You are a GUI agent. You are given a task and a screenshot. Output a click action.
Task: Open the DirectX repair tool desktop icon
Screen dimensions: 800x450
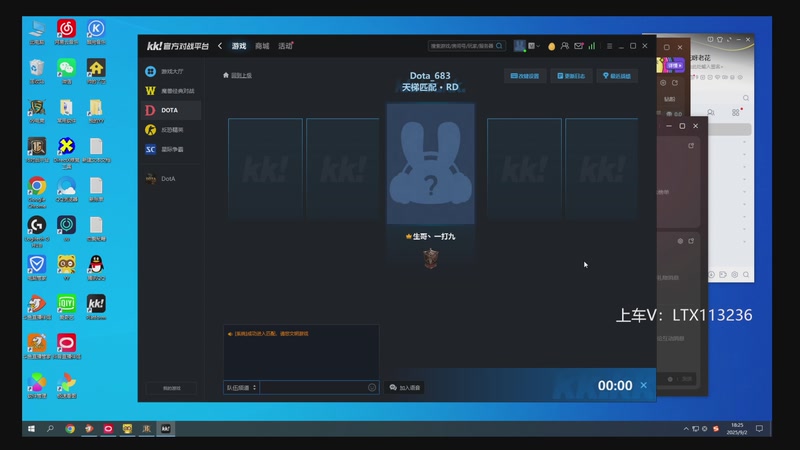[x=66, y=153]
